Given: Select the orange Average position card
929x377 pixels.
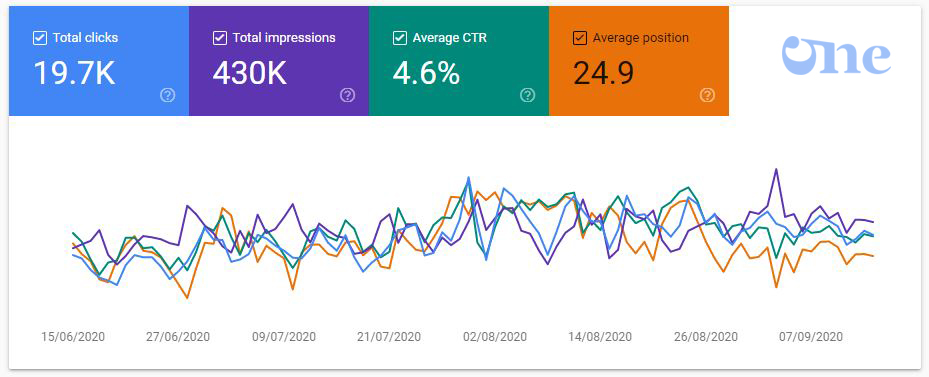Looking at the screenshot, I should click(x=639, y=61).
